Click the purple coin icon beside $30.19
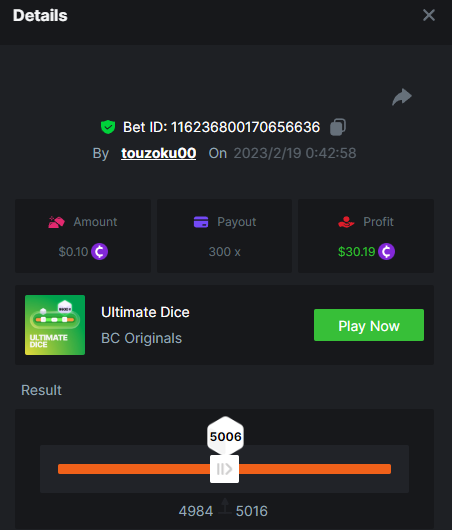Screen dimensions: 452x530 click(x=386, y=251)
